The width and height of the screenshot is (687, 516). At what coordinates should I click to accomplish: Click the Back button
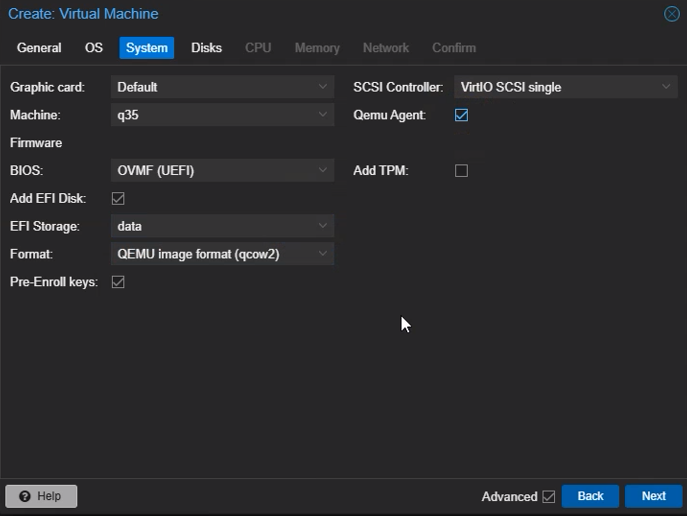(x=590, y=496)
